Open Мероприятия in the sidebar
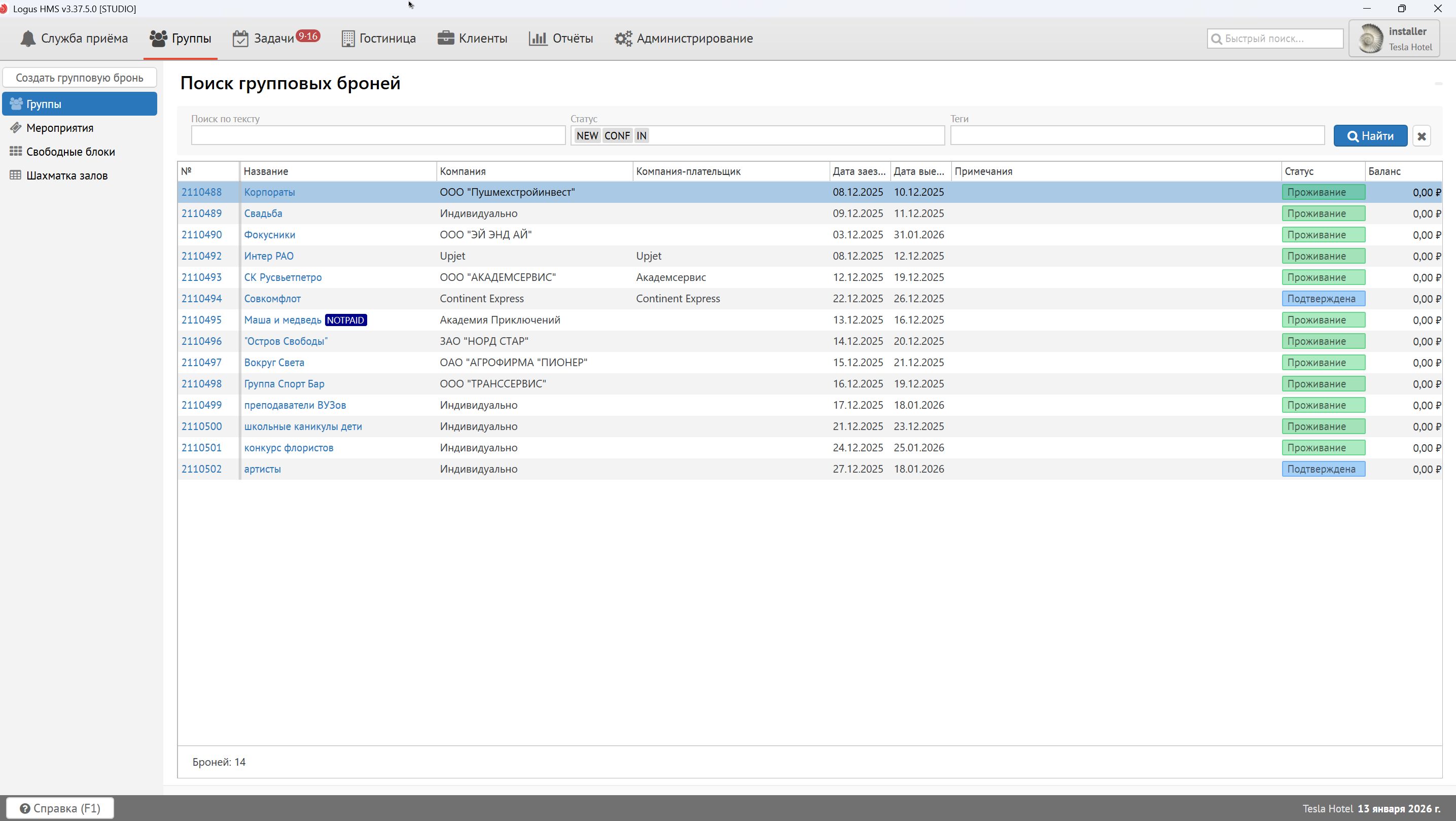The width and height of the screenshot is (1456, 821). pos(60,128)
